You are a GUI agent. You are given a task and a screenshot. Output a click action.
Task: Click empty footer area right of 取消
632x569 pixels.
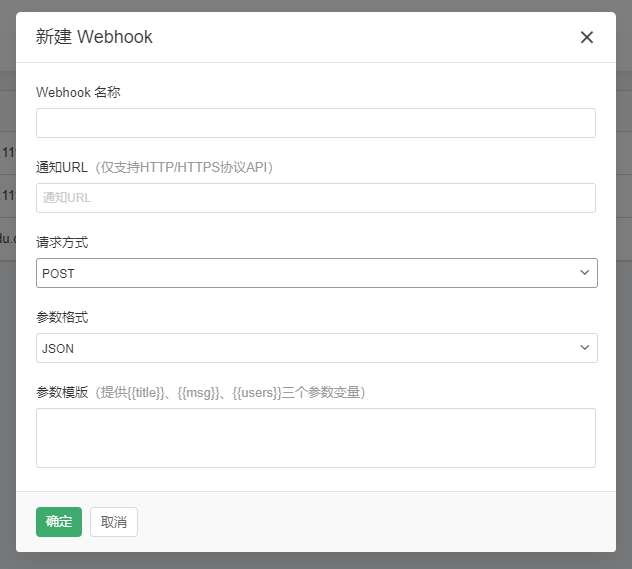[380, 522]
